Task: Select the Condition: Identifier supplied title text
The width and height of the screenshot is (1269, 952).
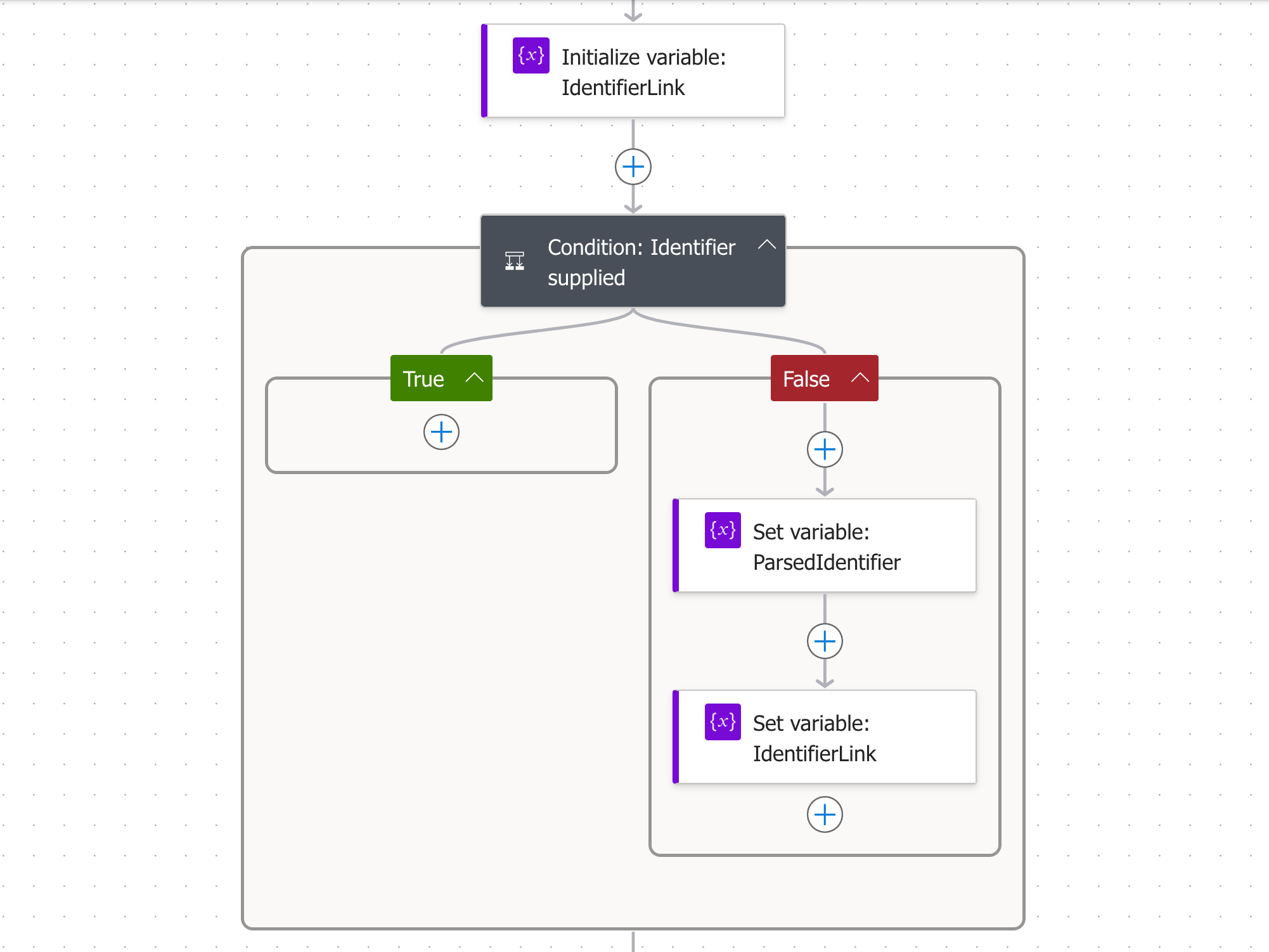Action: click(x=641, y=262)
